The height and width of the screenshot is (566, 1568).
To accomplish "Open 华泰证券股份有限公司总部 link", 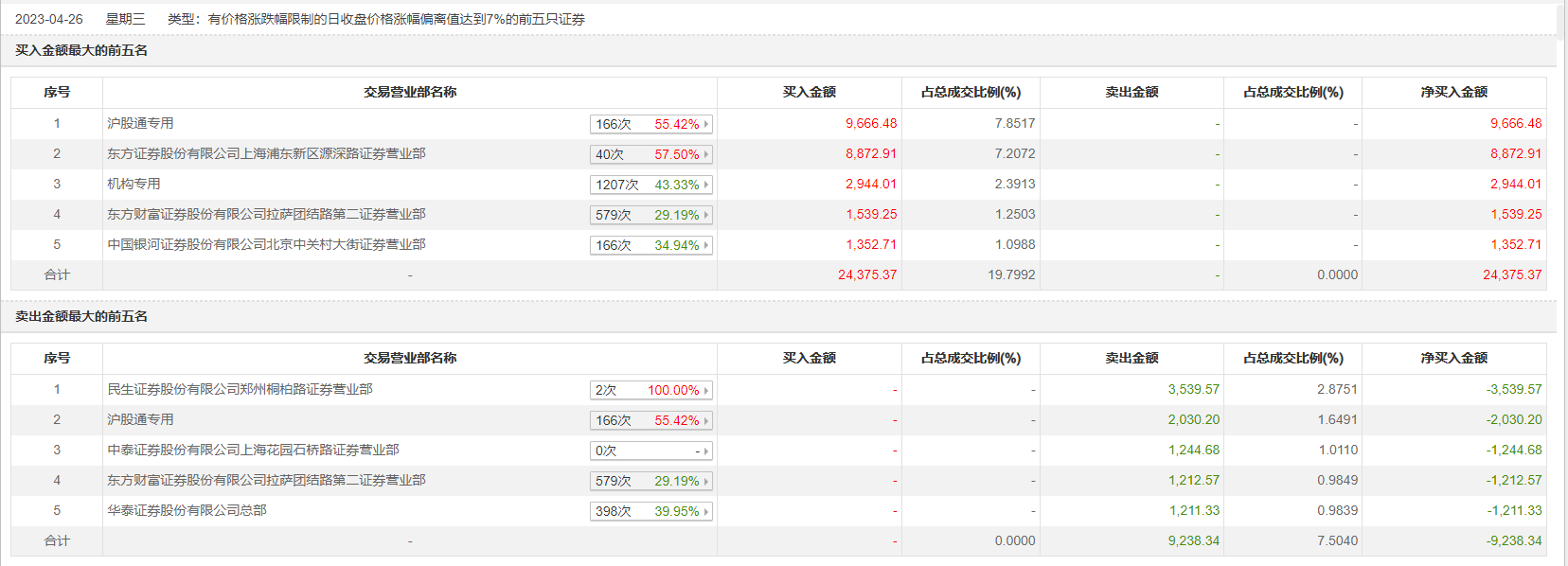I will pos(187,510).
